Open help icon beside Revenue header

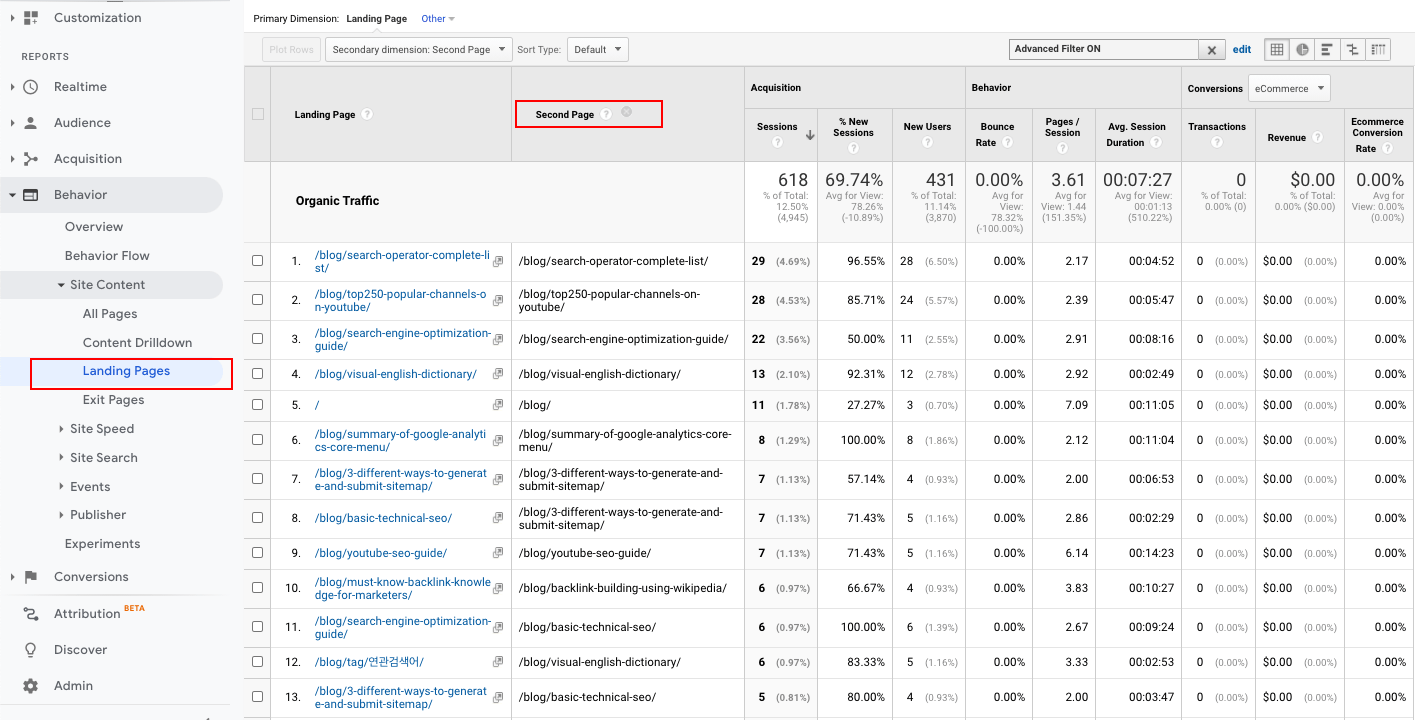pyautogui.click(x=1317, y=137)
